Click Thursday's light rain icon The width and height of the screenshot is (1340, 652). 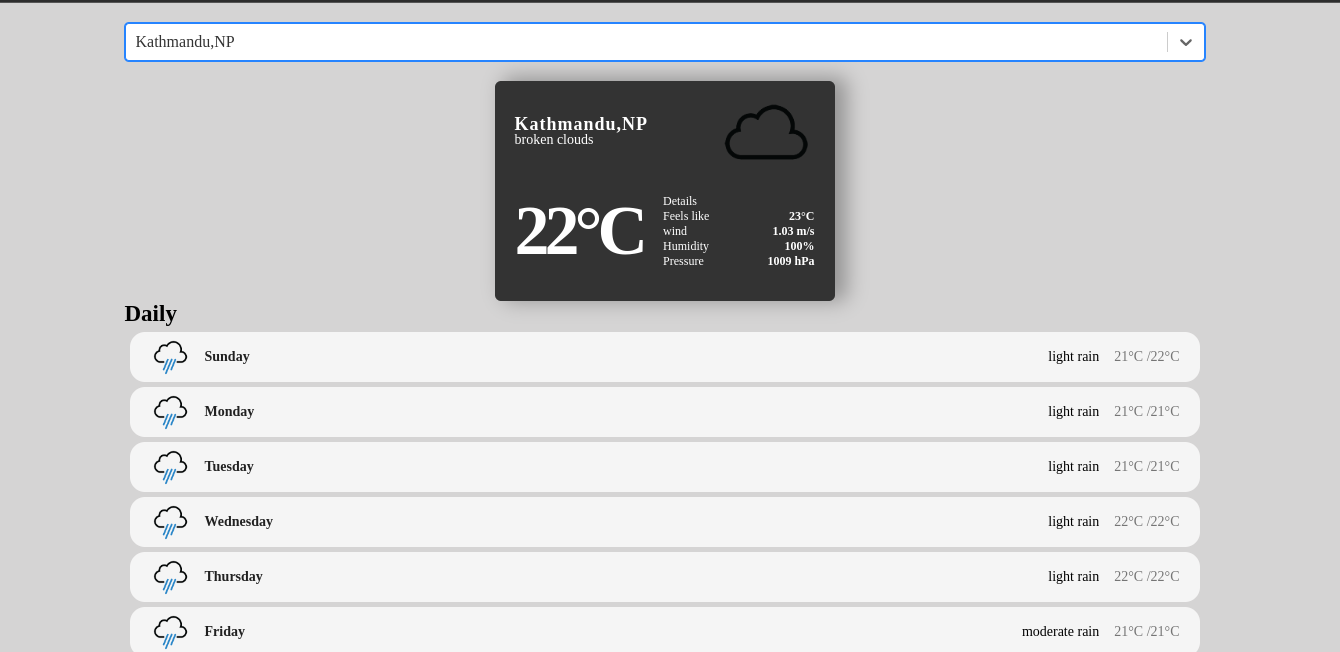tap(170, 577)
